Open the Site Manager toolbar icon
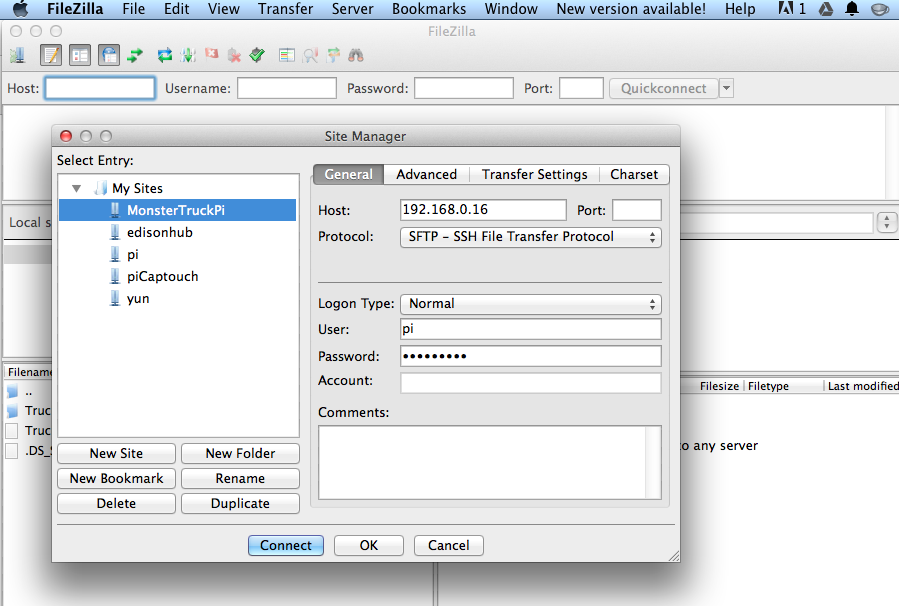 coord(18,56)
